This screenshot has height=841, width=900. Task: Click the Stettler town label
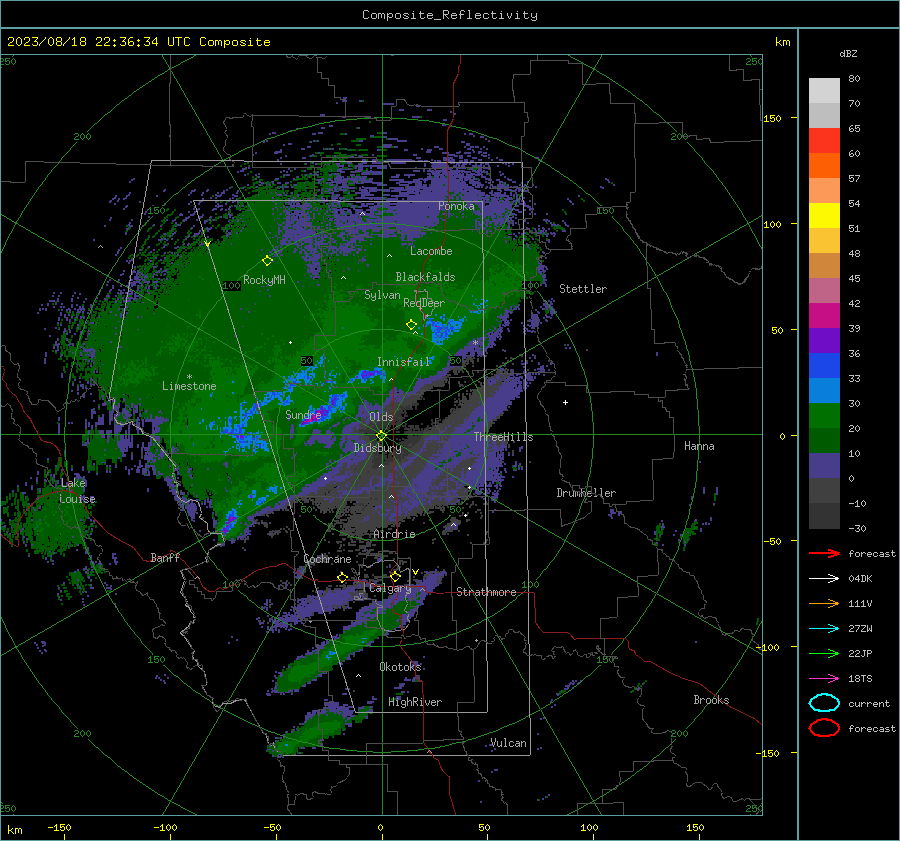pyautogui.click(x=583, y=289)
